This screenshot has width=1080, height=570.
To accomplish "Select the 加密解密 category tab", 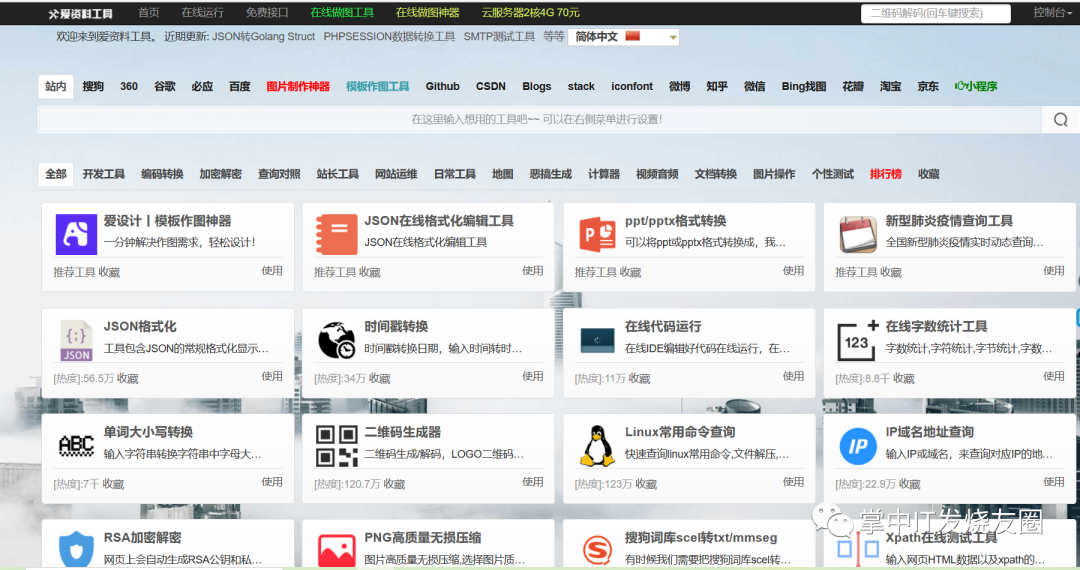I will click(x=220, y=174).
